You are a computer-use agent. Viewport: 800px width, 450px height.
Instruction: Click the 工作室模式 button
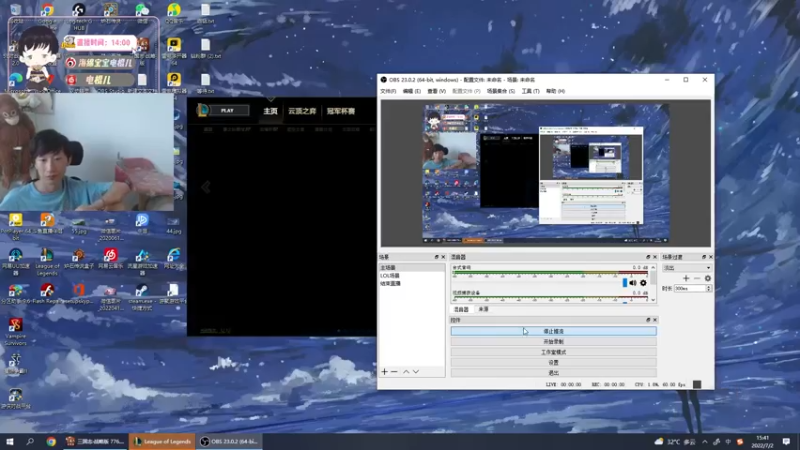click(x=553, y=352)
